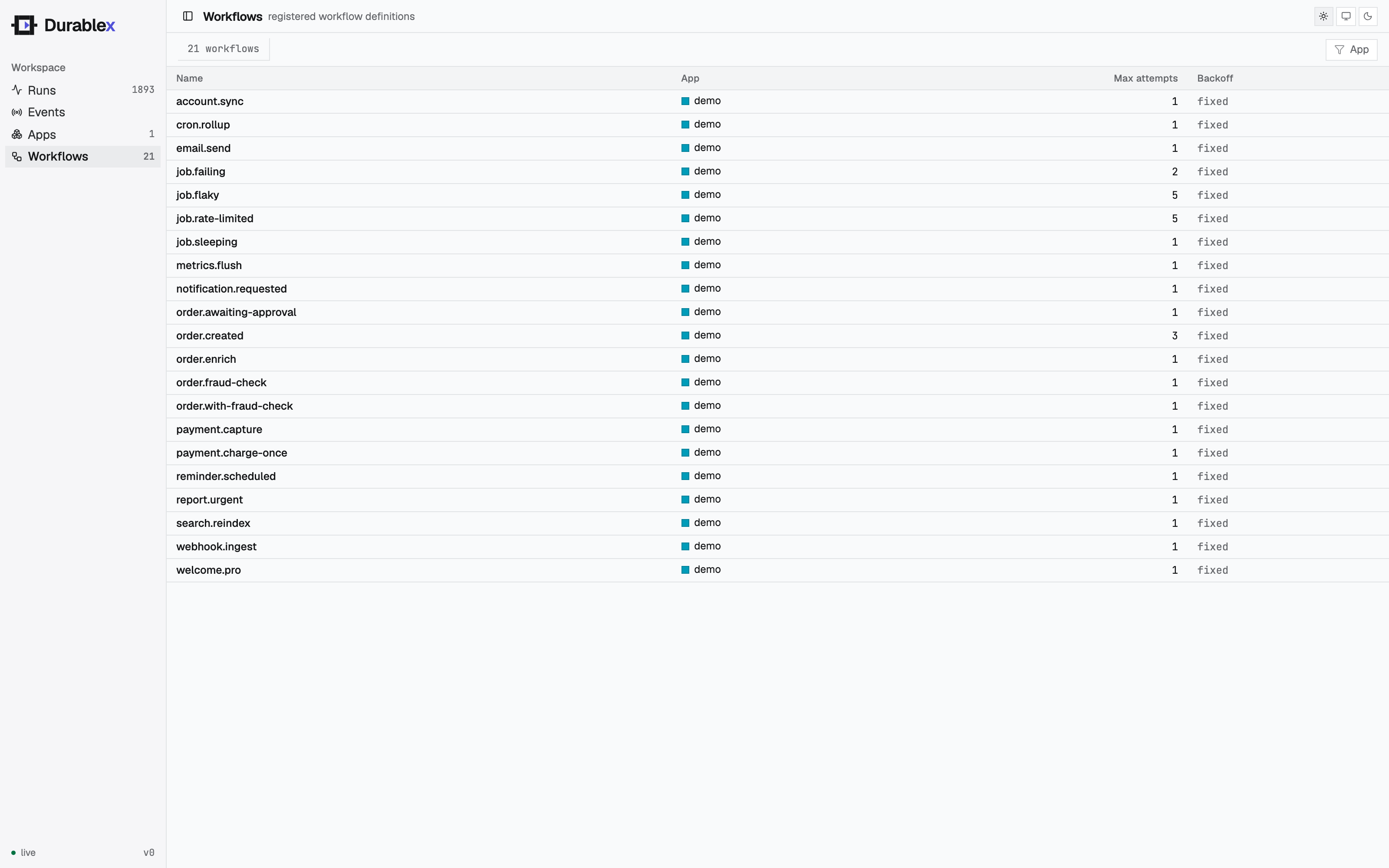Click the Events broadcast icon

pos(17,112)
